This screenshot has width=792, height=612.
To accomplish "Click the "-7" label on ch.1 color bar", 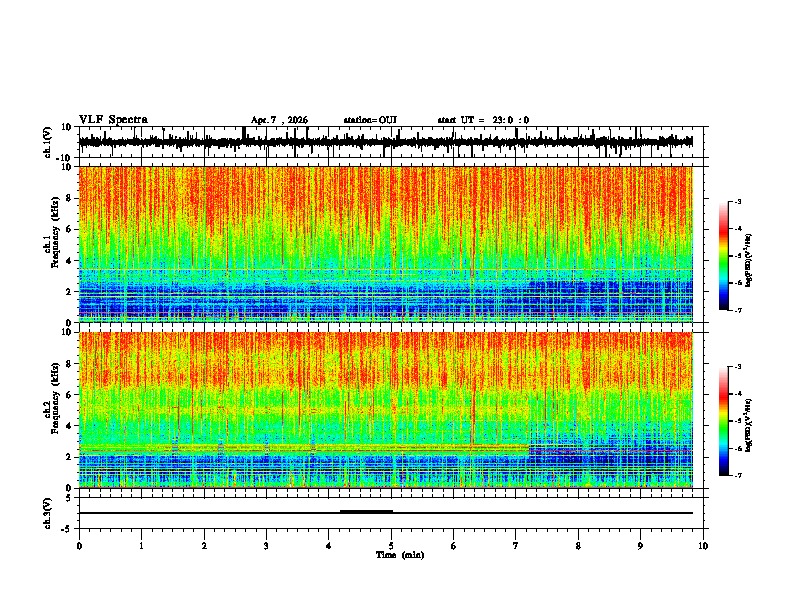I will 737,310.
